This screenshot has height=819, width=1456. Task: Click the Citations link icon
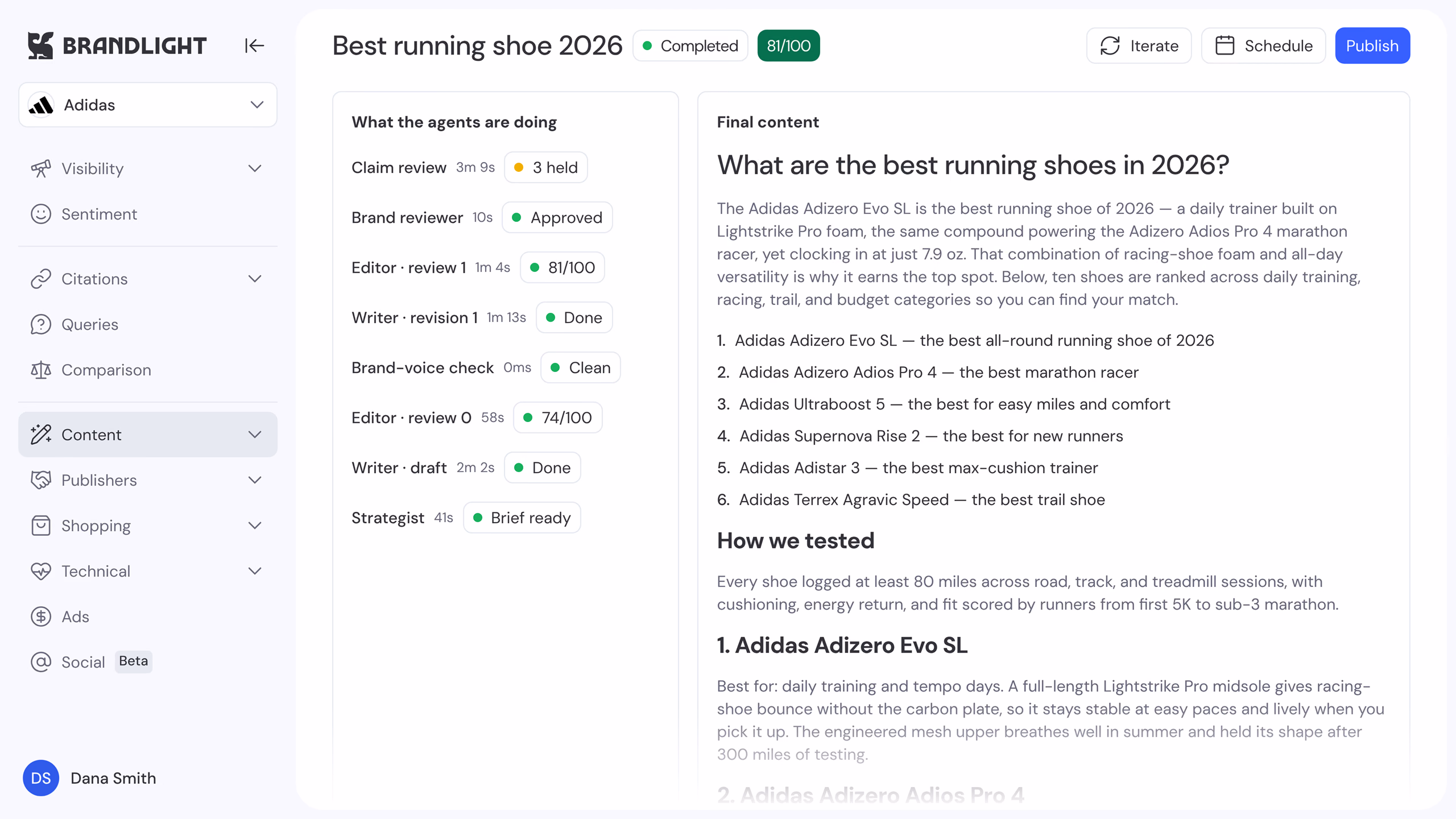(41, 279)
